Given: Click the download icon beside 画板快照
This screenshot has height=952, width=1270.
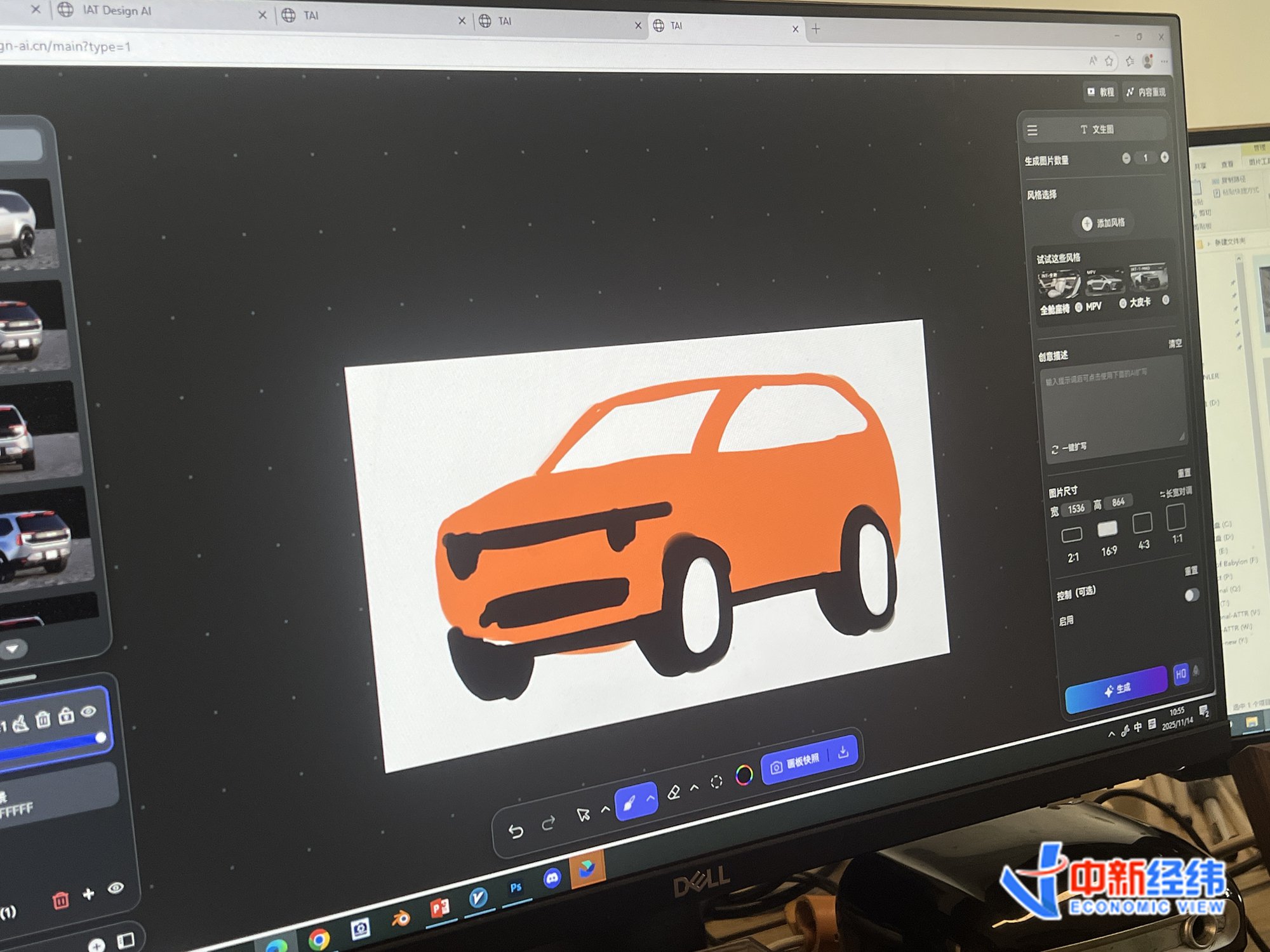Looking at the screenshot, I should [x=843, y=753].
